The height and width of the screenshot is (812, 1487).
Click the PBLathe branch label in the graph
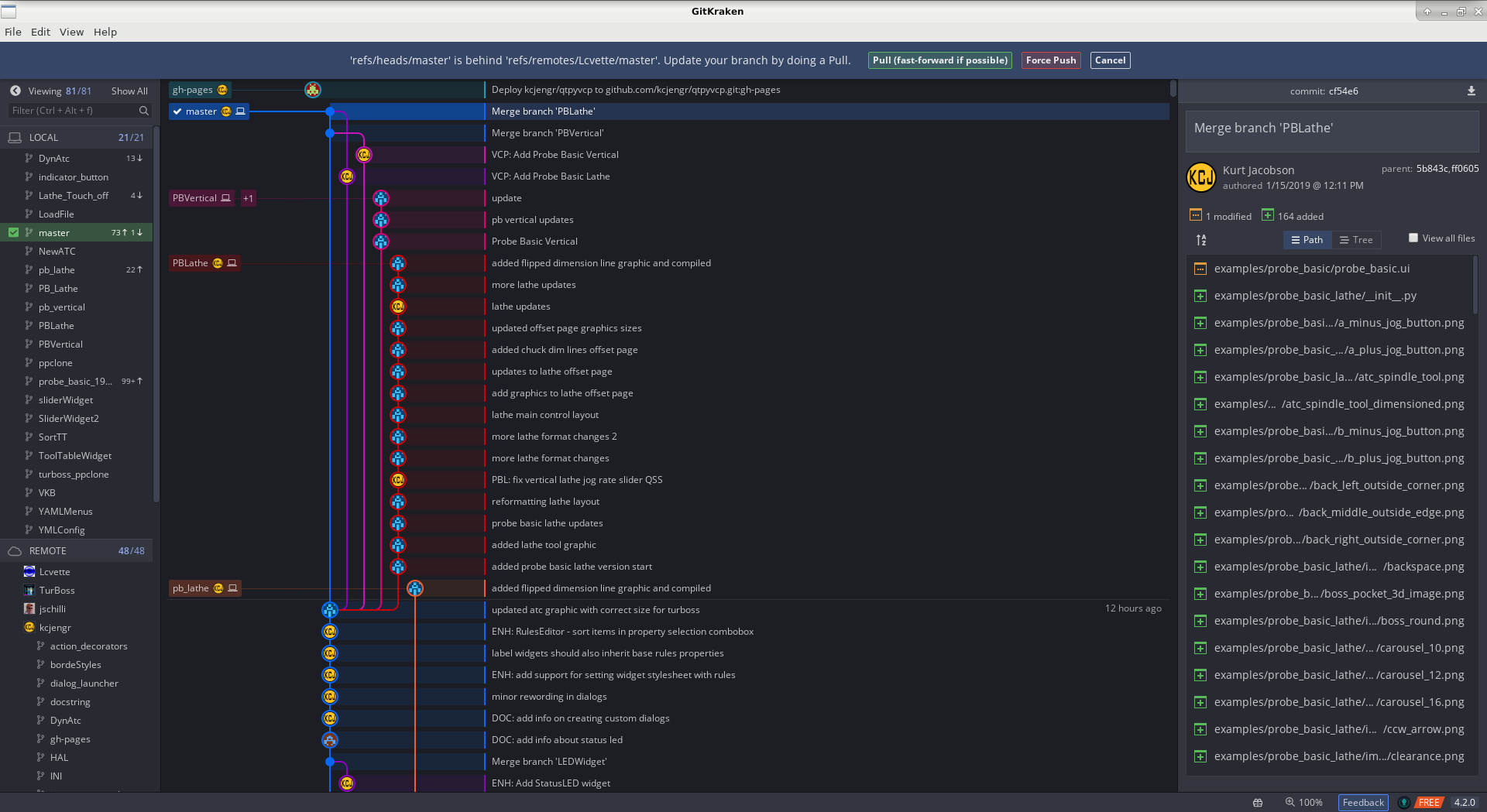click(x=204, y=263)
